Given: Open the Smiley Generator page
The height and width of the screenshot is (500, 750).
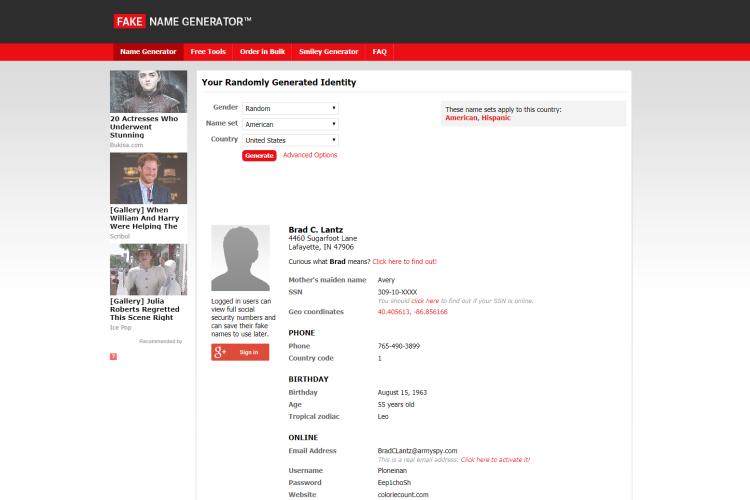Looking at the screenshot, I should pyautogui.click(x=329, y=52).
